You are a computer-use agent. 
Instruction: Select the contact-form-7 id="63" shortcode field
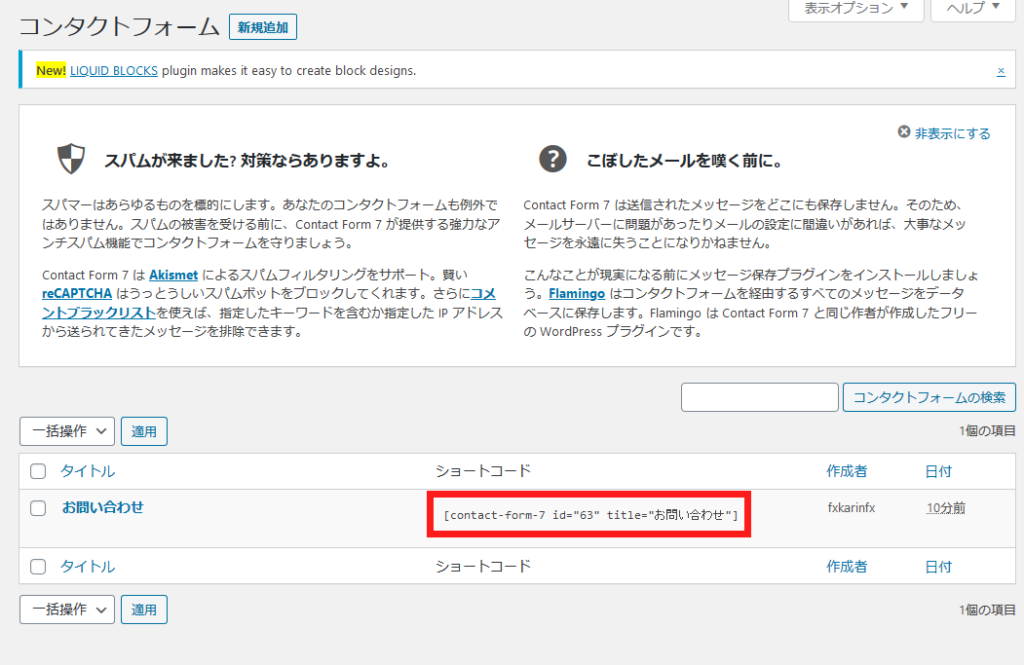tap(590, 515)
